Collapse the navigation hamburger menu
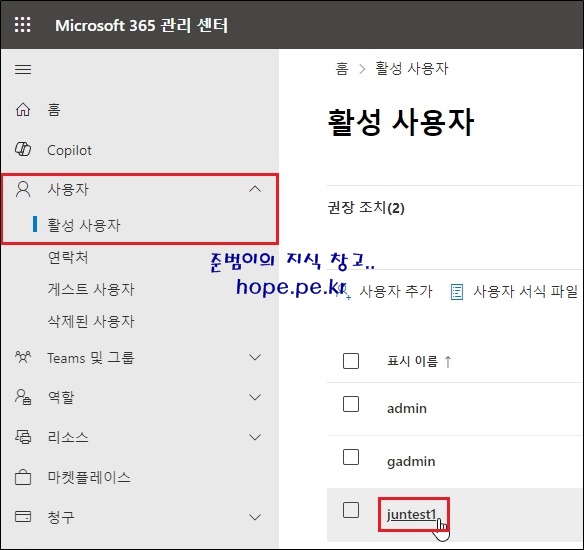 (23, 69)
